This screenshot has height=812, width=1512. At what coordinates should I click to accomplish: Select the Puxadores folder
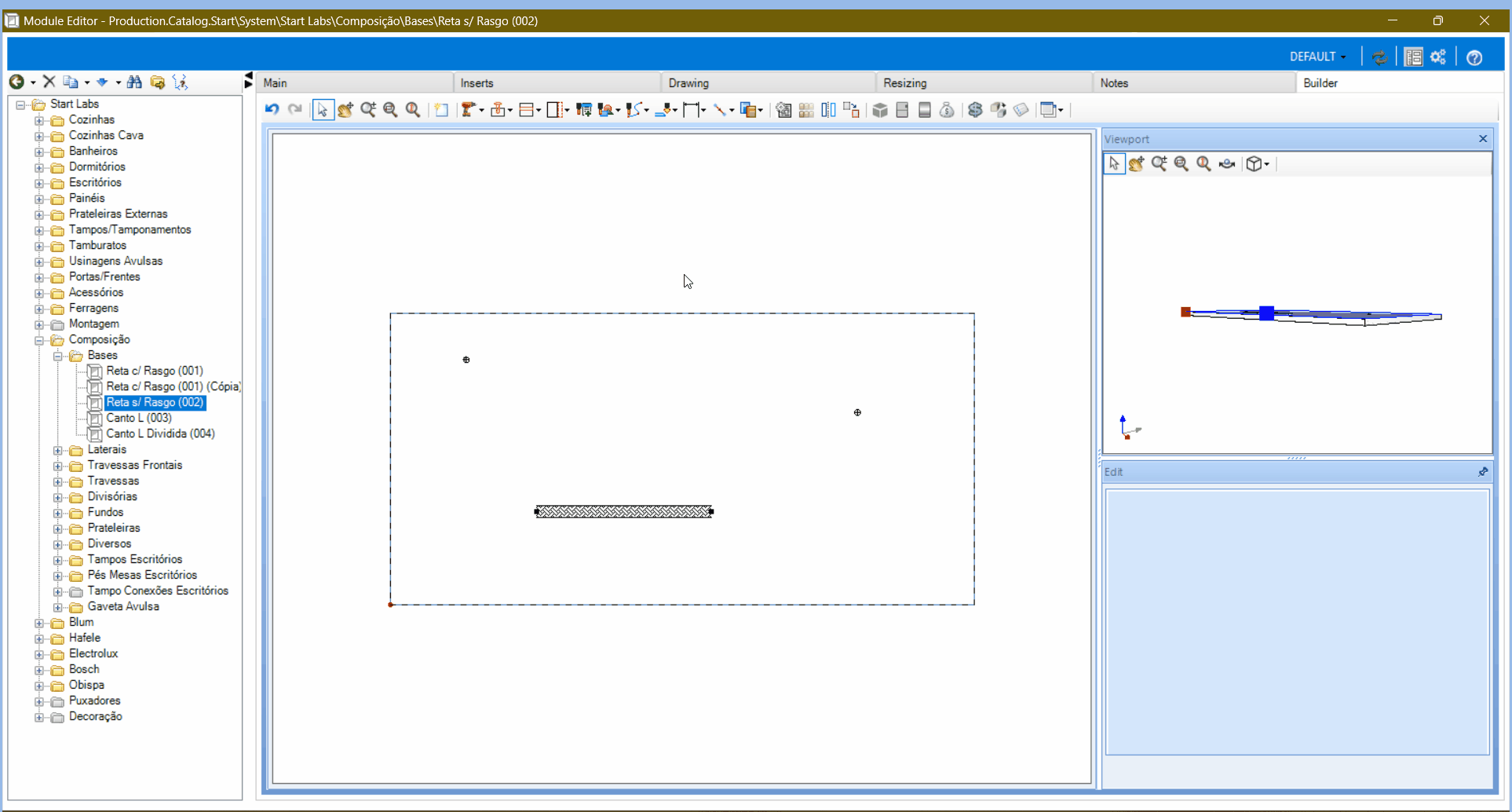coord(94,700)
